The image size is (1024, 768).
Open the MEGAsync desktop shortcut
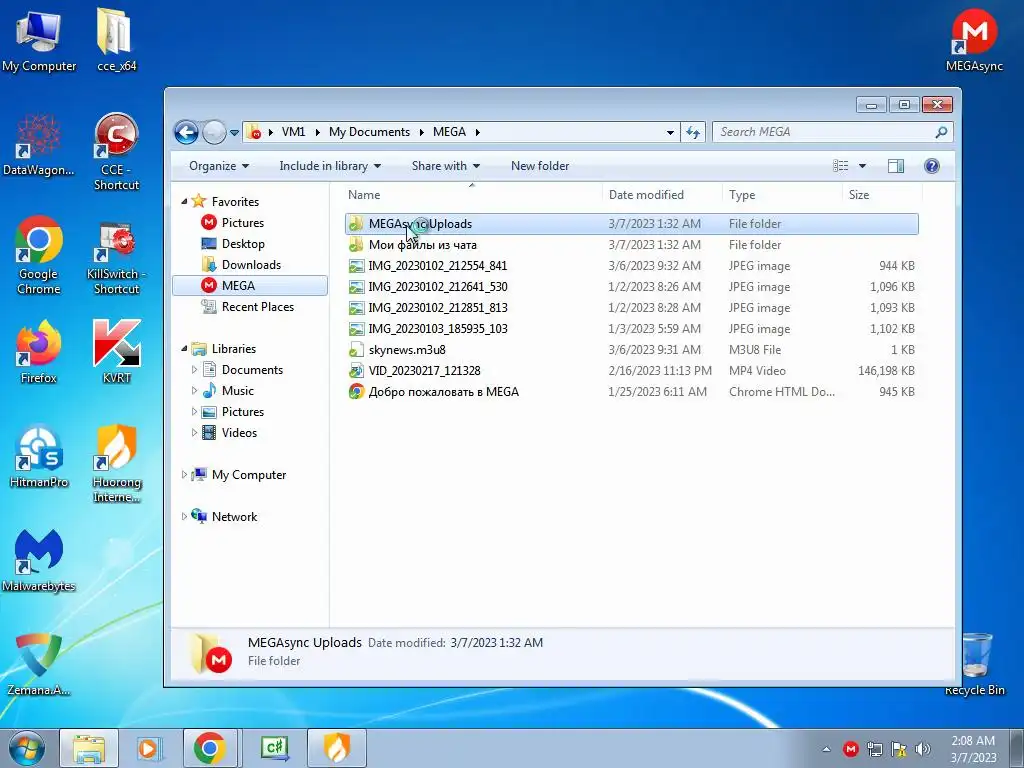click(974, 40)
